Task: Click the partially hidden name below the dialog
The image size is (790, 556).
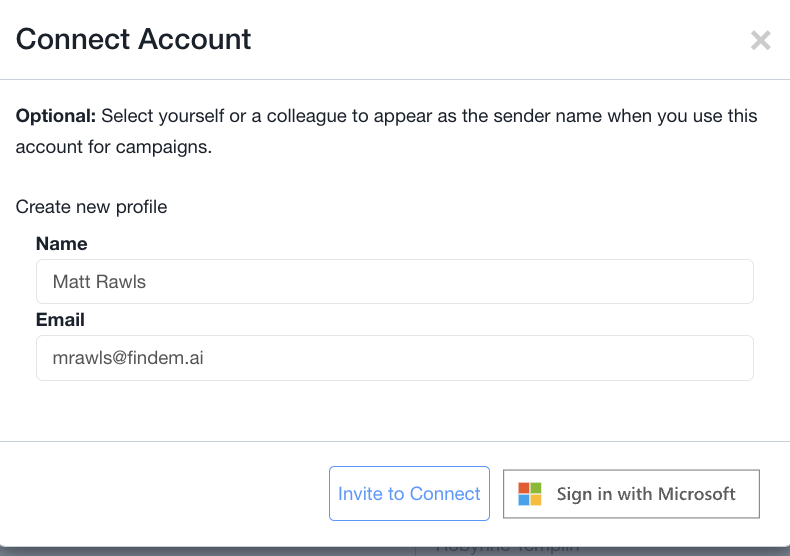Action: pos(507,548)
